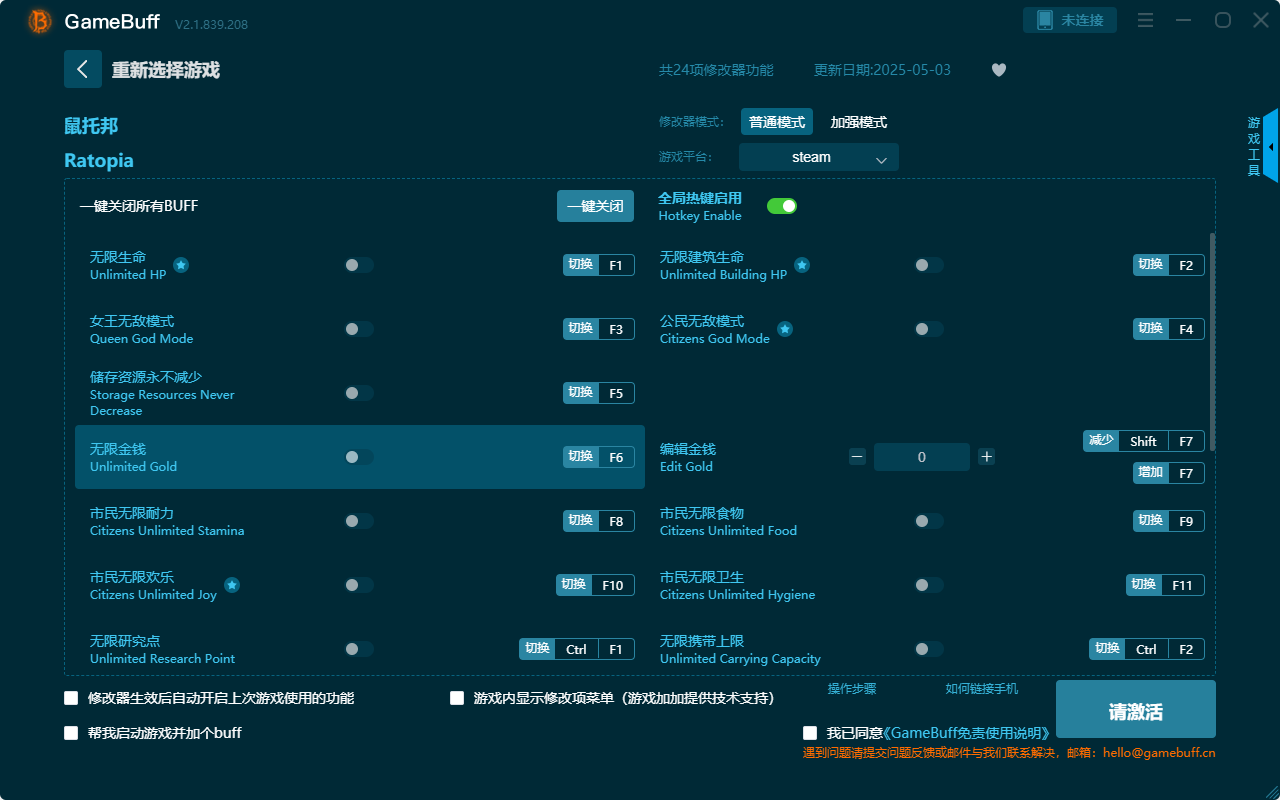Disable the Hotkey Enable global switch

[782, 205]
